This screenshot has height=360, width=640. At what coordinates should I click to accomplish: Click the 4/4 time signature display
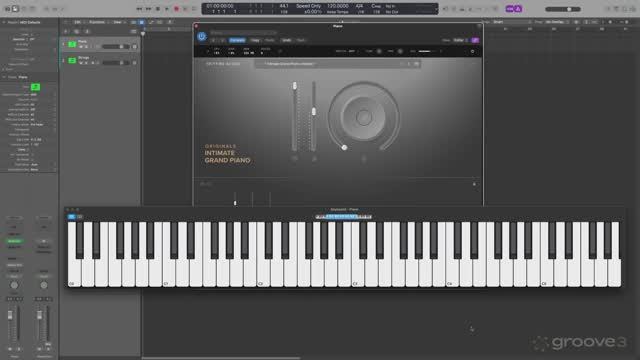pos(360,6)
